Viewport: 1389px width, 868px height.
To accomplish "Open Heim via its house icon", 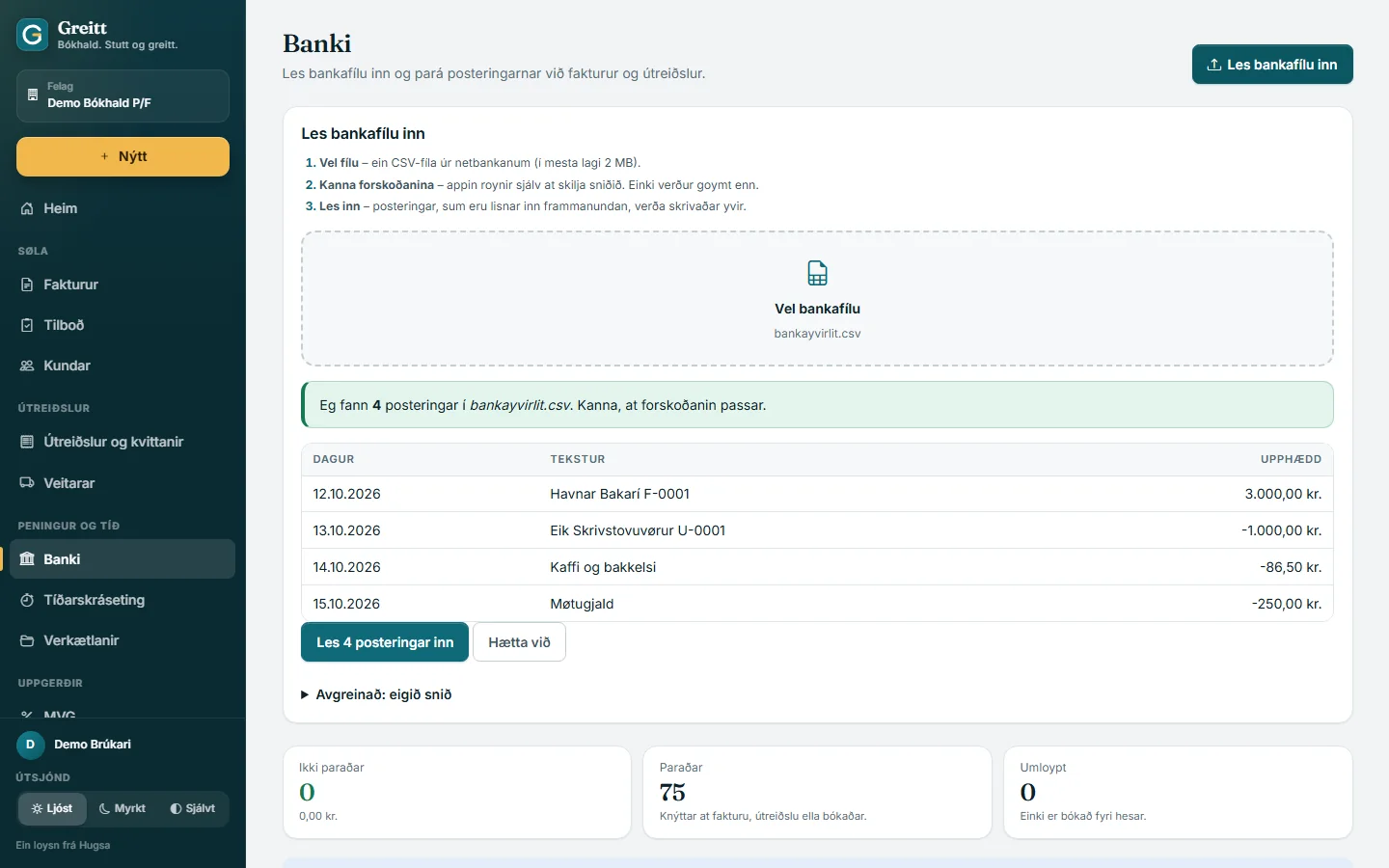I will pos(27,208).
